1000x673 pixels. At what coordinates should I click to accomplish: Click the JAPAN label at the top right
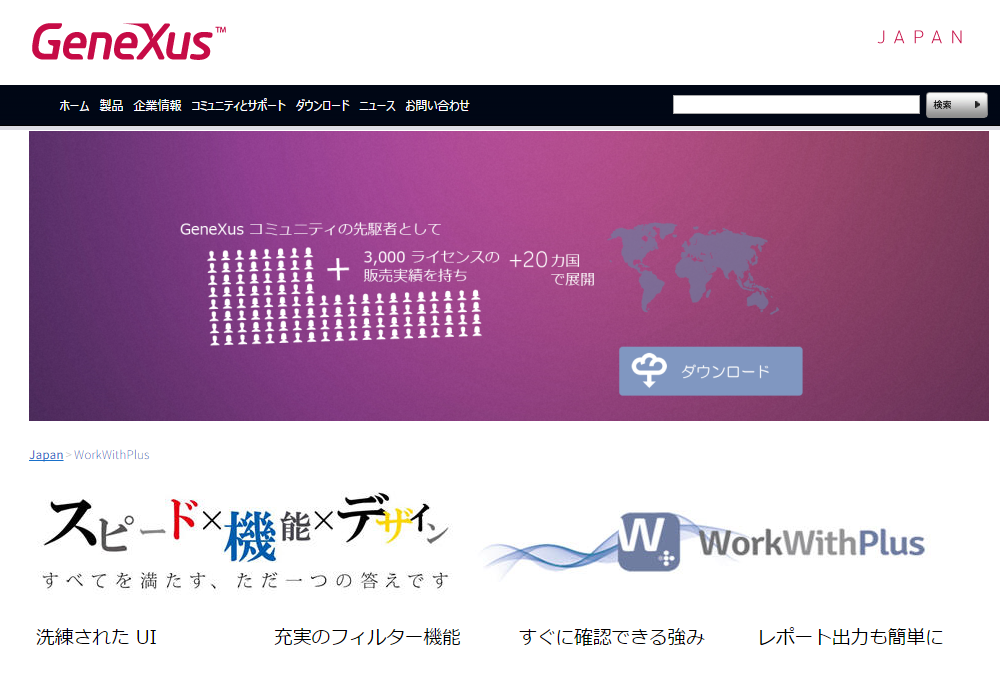tap(920, 38)
